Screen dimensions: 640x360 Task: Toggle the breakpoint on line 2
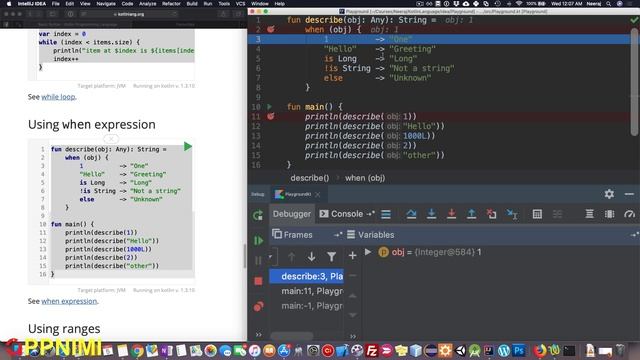pos(271,29)
